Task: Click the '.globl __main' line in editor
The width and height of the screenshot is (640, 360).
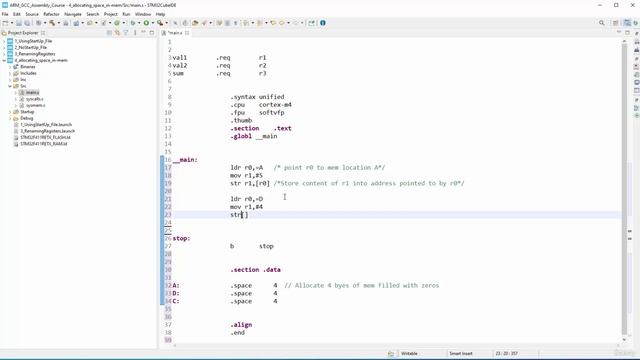Action: pos(254,136)
